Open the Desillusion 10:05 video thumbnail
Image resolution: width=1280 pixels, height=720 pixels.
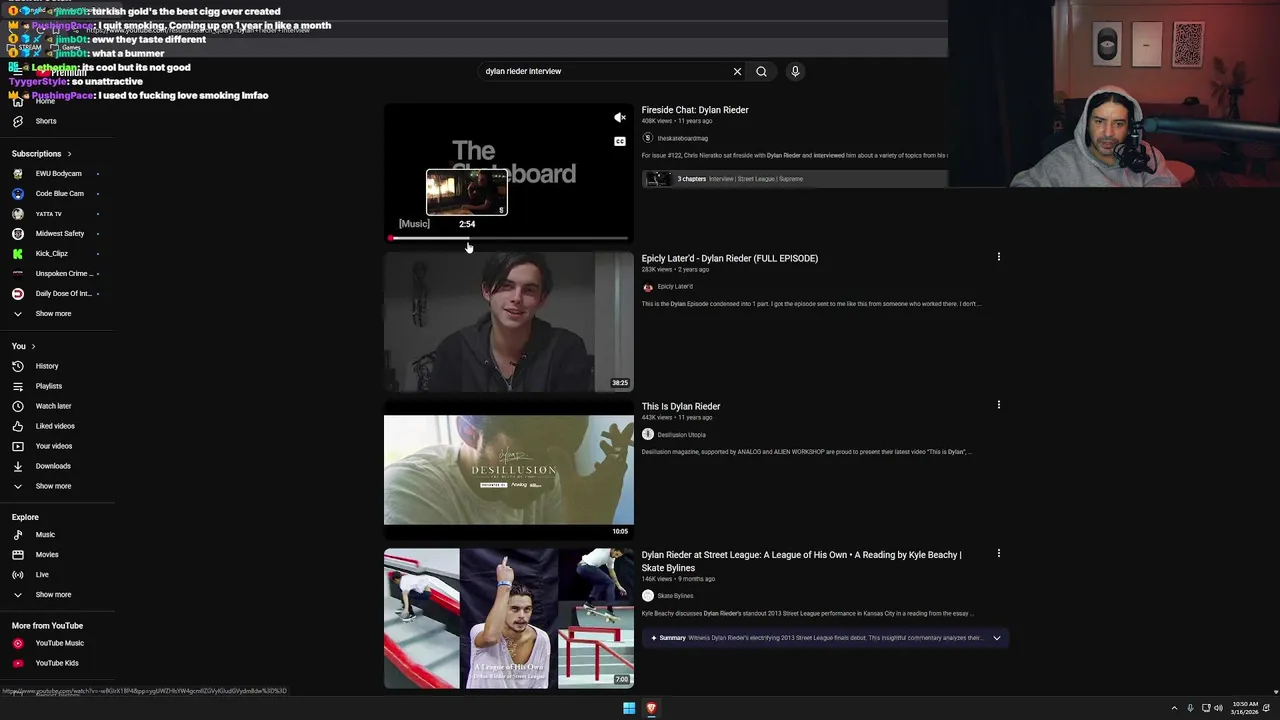(x=509, y=470)
